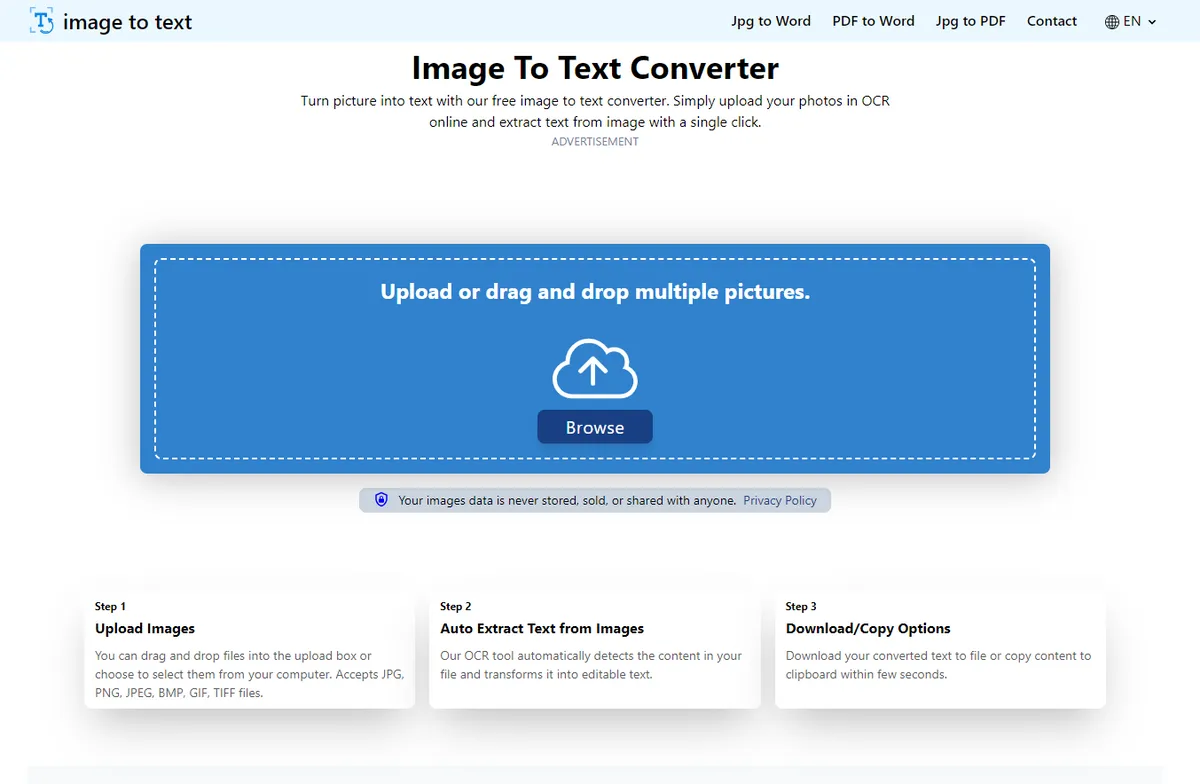Select the Jpg to Word menu item
Image resolution: width=1200 pixels, height=784 pixels.
(x=771, y=20)
